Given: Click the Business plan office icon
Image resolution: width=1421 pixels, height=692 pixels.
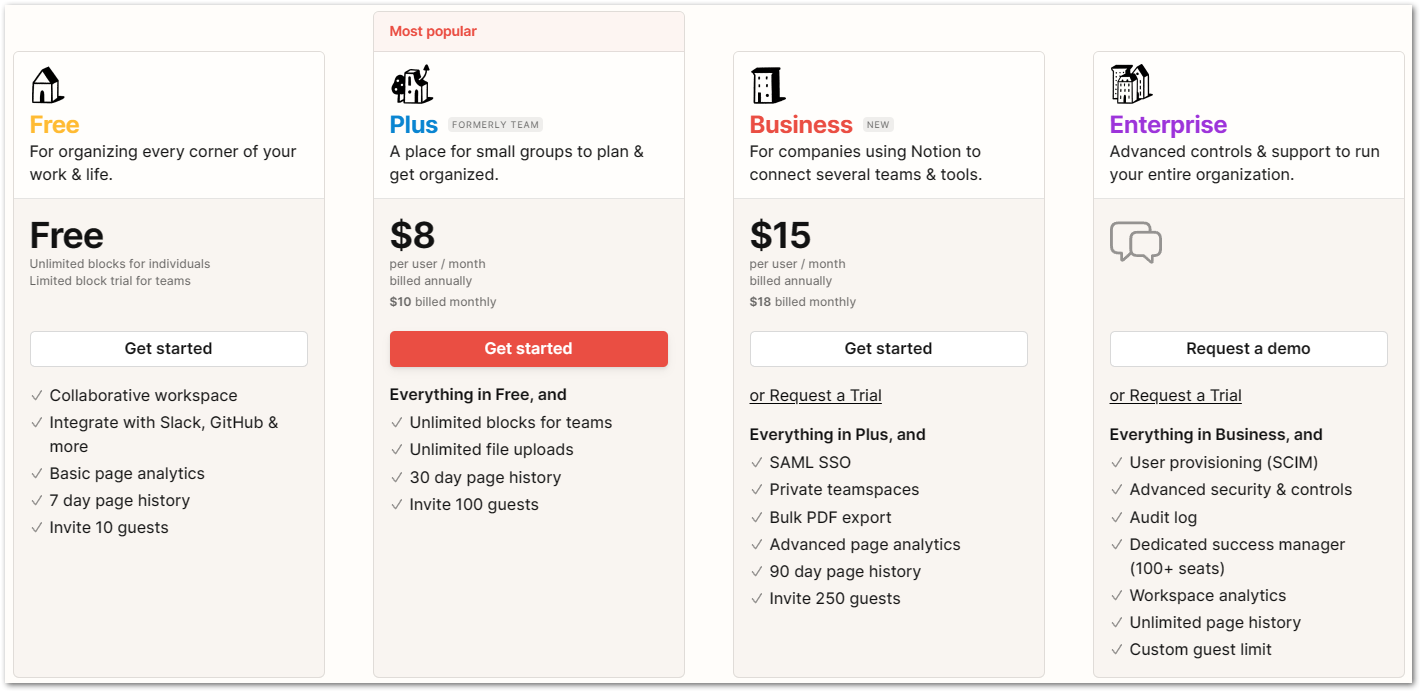Looking at the screenshot, I should [x=768, y=86].
